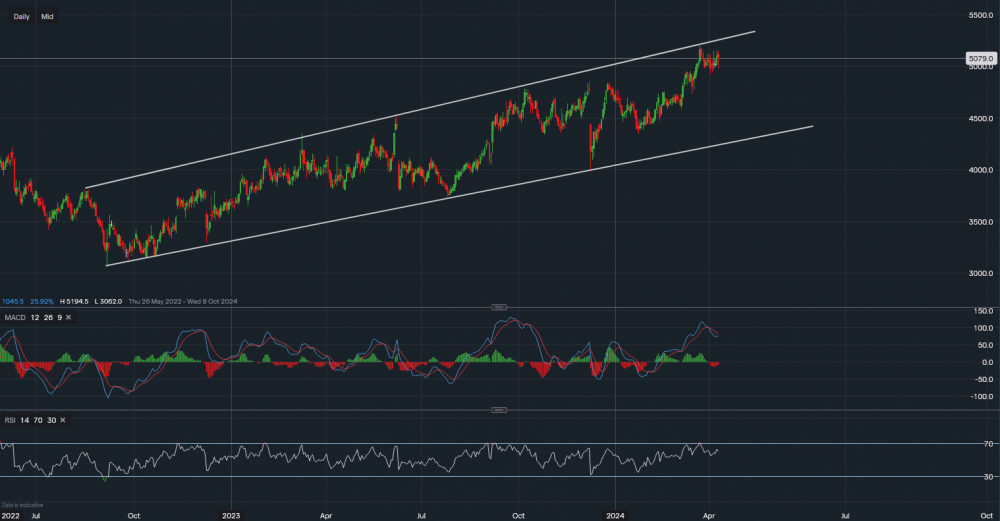This screenshot has width=1000, height=521.
Task: Click the 2024 label on the time axis
Action: (x=615, y=516)
